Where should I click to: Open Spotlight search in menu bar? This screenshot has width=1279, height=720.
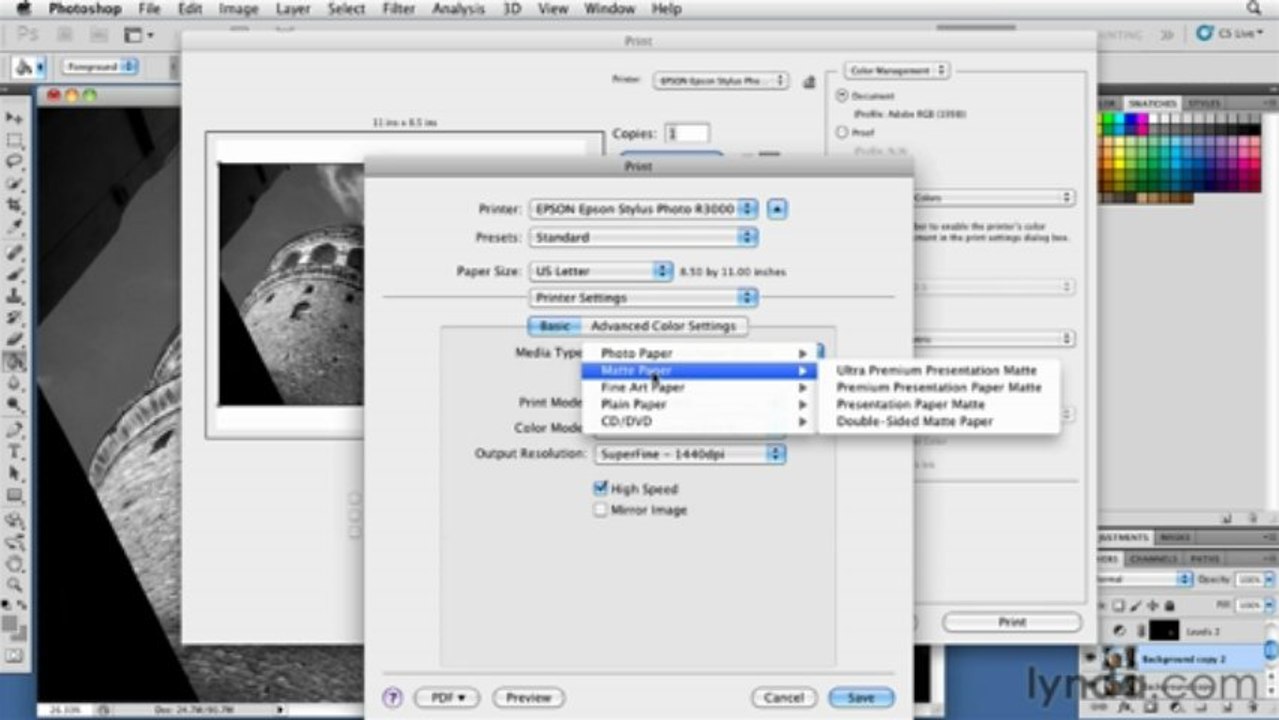(x=1254, y=8)
